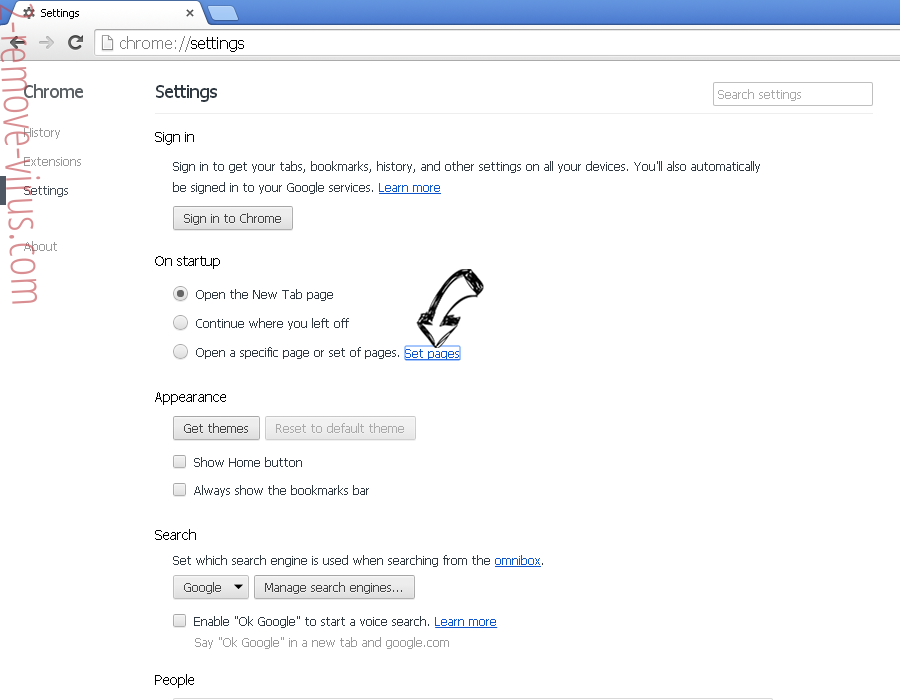Enable the Show Home button checkbox
The image size is (900, 700).
(x=180, y=461)
